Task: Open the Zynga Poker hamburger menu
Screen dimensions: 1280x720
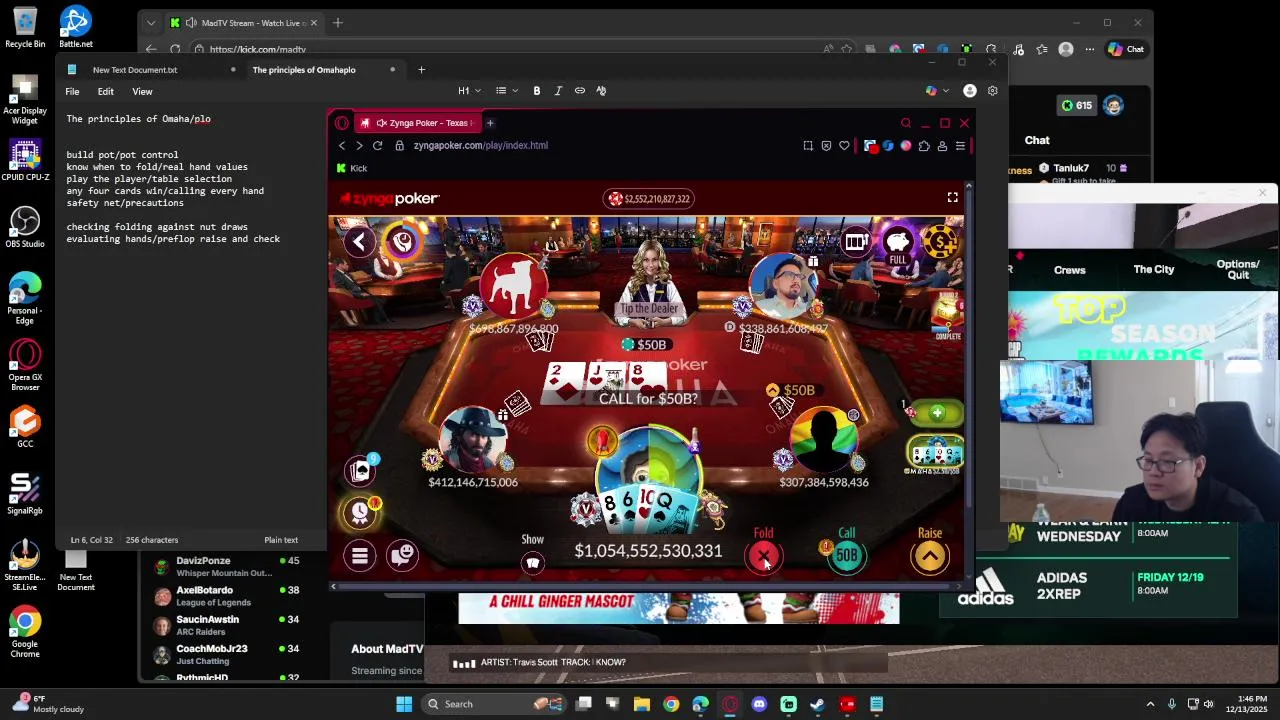Action: (x=360, y=555)
